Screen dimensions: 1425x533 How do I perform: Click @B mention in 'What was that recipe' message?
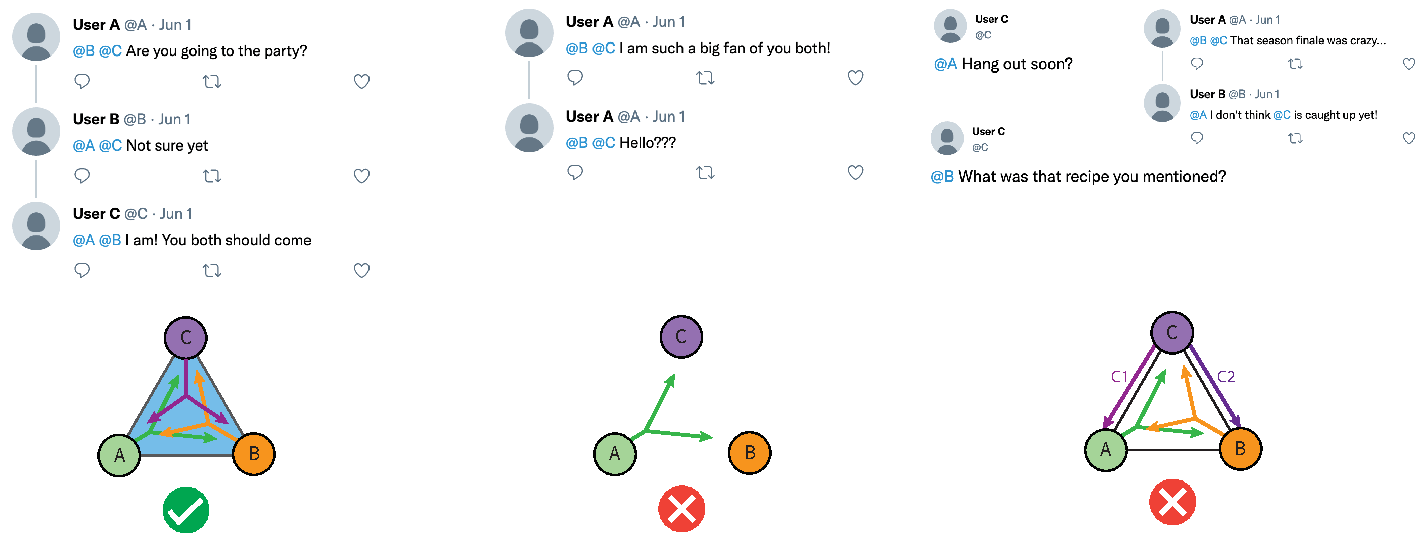[x=942, y=177]
